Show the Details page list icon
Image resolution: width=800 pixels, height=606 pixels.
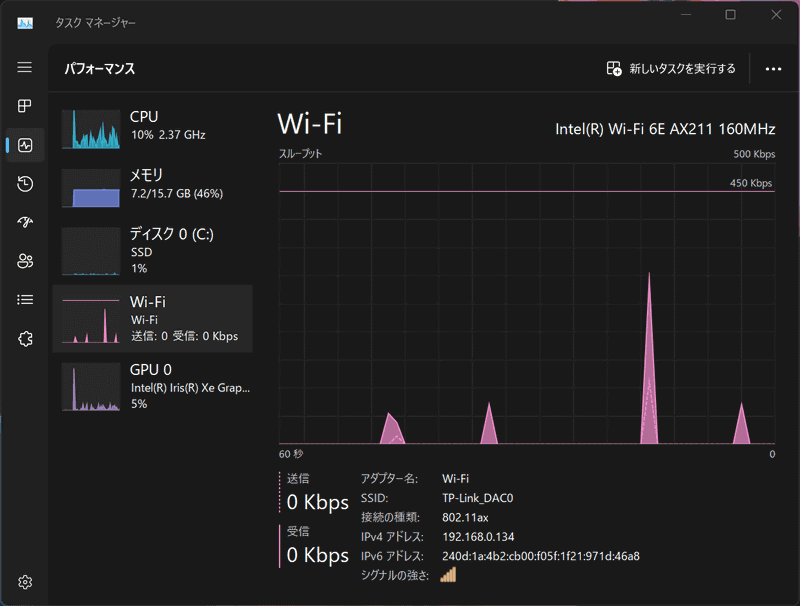pyautogui.click(x=25, y=300)
